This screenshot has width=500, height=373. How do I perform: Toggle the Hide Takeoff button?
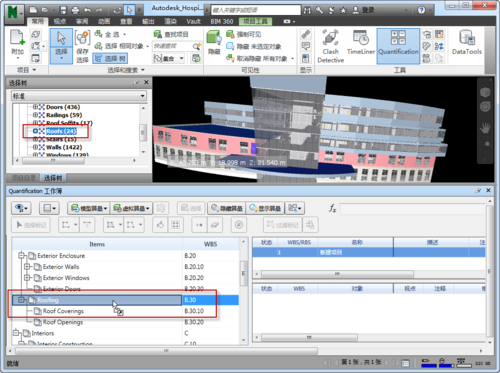click(x=227, y=208)
